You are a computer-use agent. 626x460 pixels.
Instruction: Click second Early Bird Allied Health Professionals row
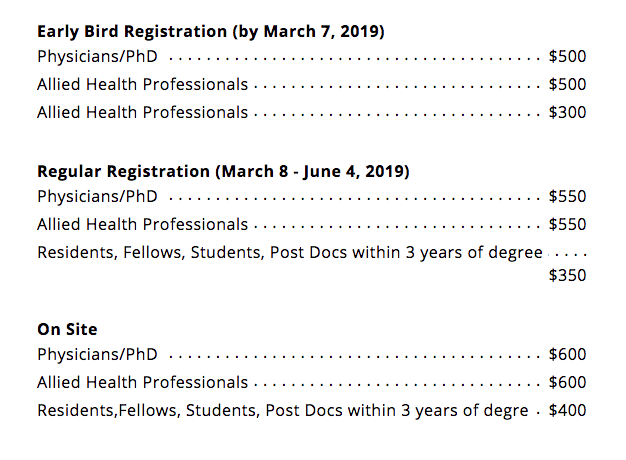tap(142, 113)
